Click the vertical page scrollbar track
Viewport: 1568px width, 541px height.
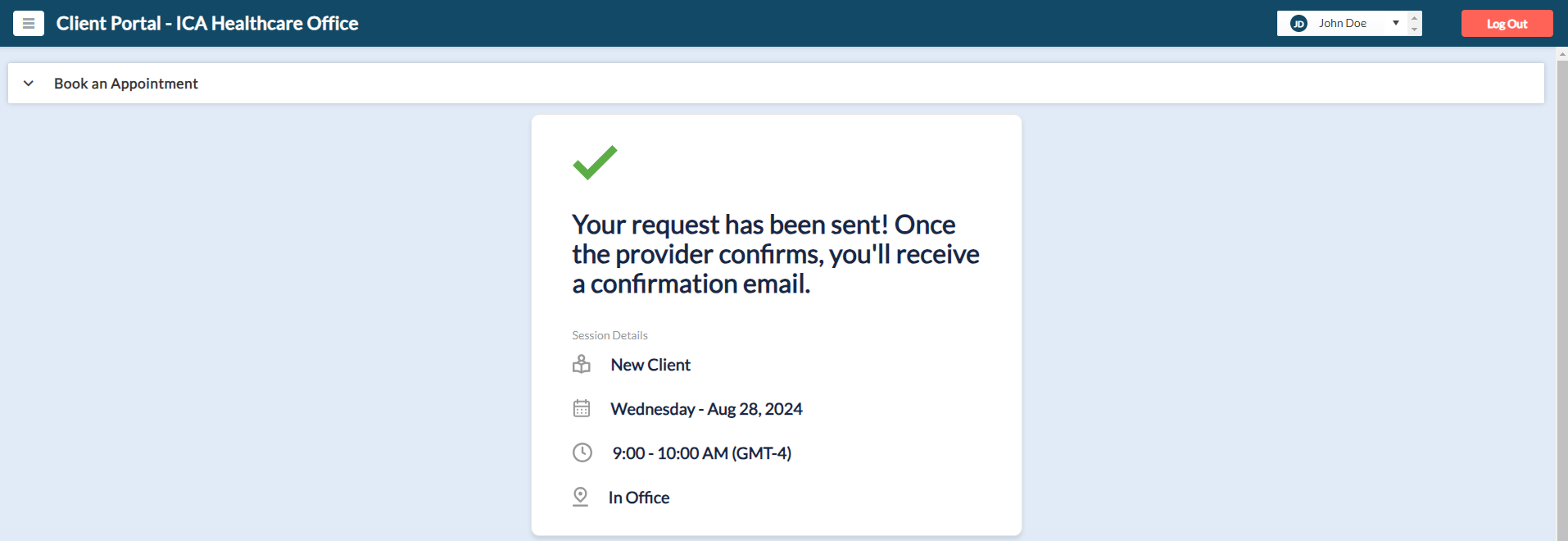pyautogui.click(x=1562, y=295)
